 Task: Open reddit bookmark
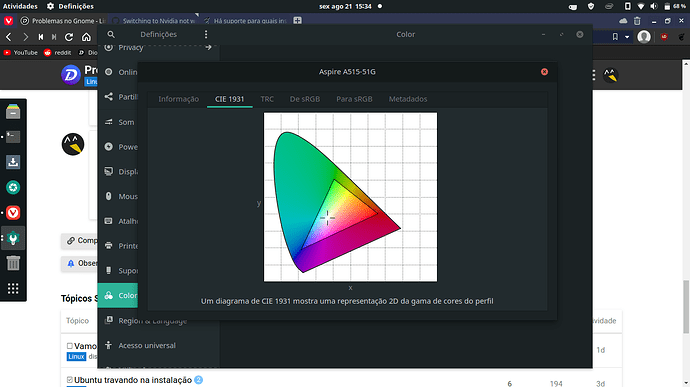click(x=58, y=52)
